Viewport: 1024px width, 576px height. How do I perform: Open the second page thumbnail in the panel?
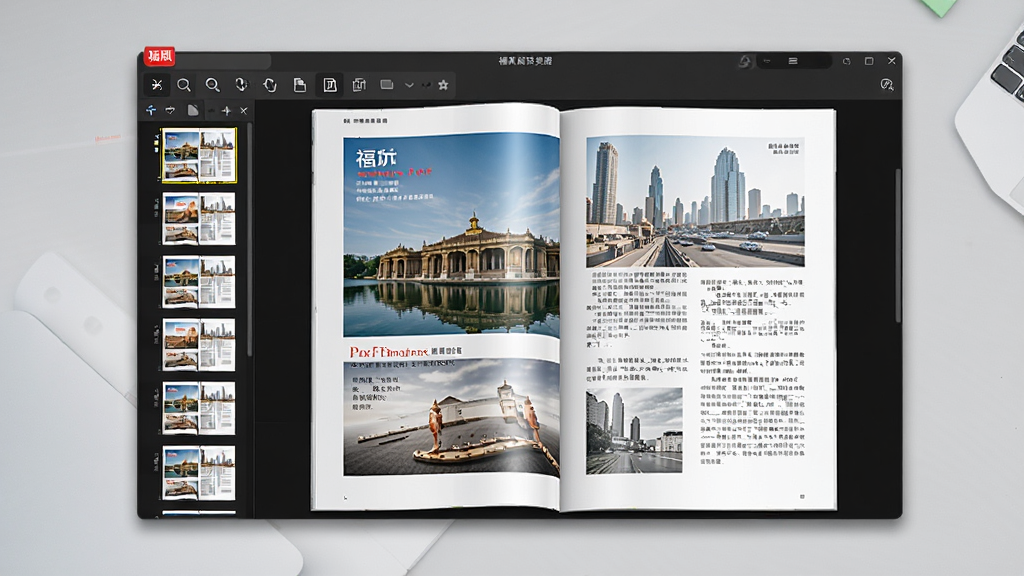pyautogui.click(x=199, y=218)
